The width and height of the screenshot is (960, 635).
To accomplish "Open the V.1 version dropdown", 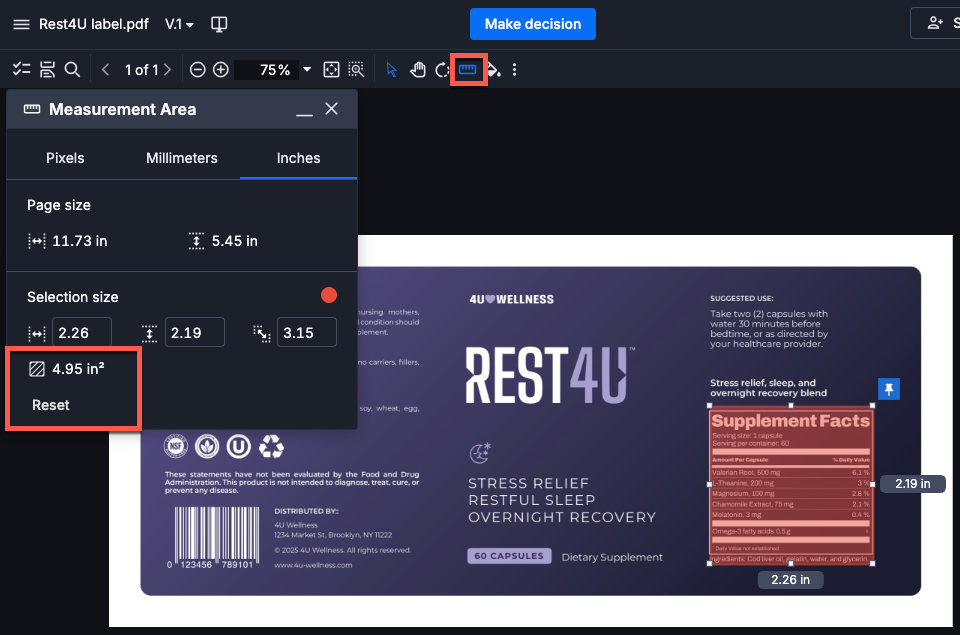I will point(179,24).
